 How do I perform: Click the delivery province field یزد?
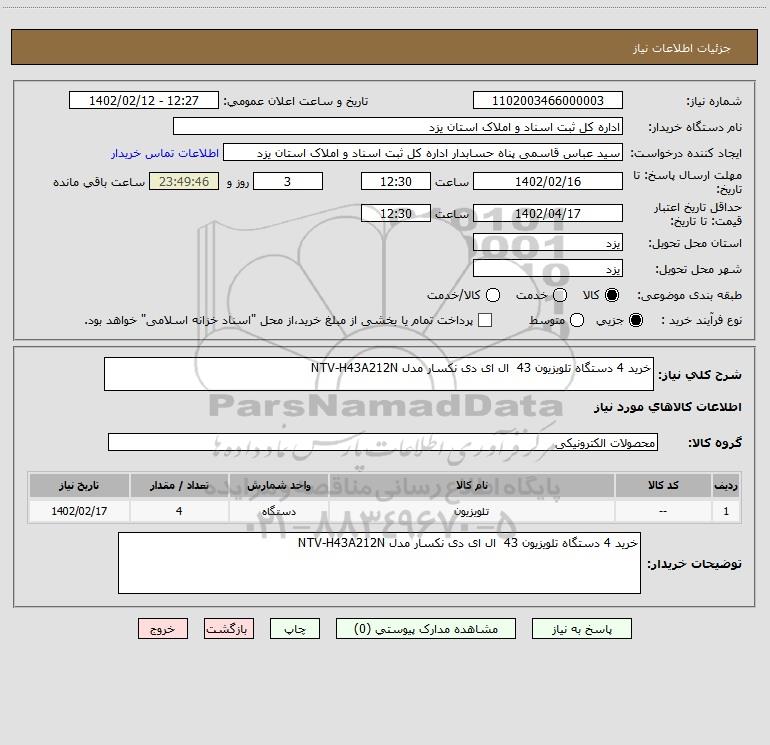point(548,242)
